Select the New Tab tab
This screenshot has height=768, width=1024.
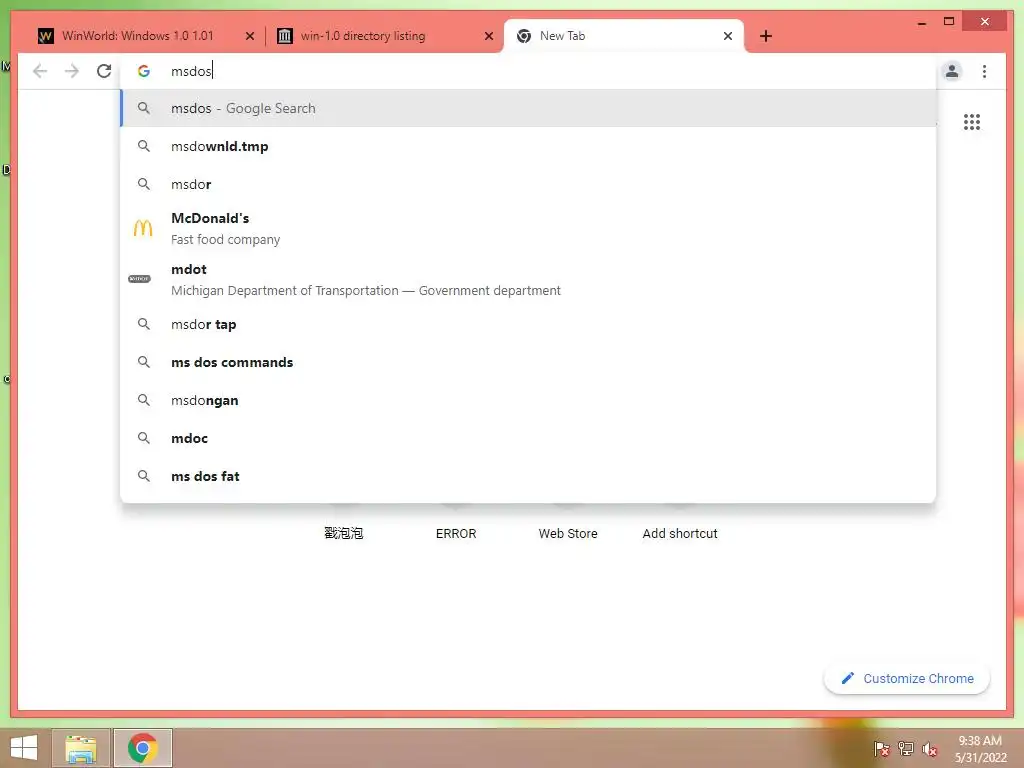[624, 36]
